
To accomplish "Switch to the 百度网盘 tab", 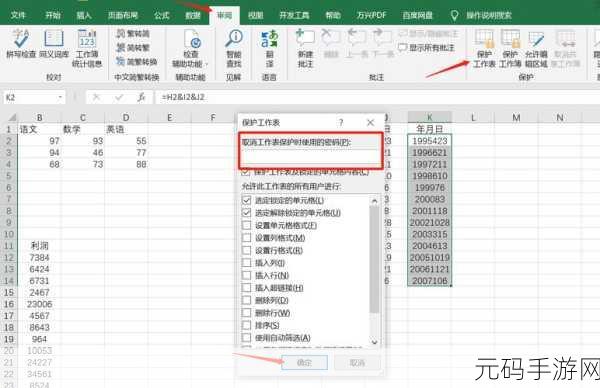I will point(417,15).
